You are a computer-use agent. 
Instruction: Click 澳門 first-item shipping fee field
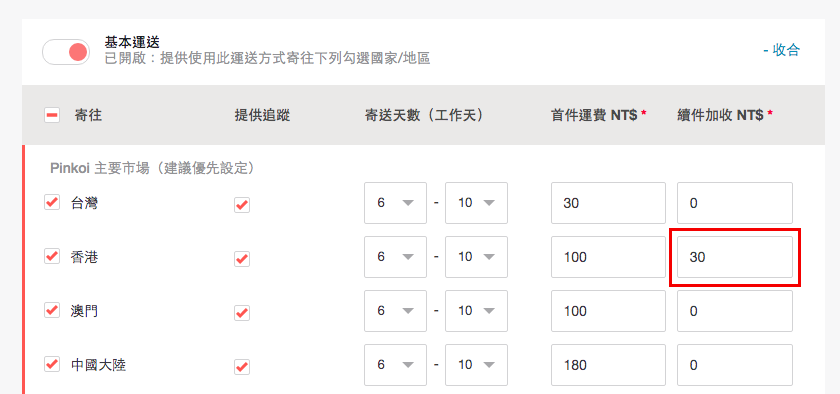click(609, 311)
